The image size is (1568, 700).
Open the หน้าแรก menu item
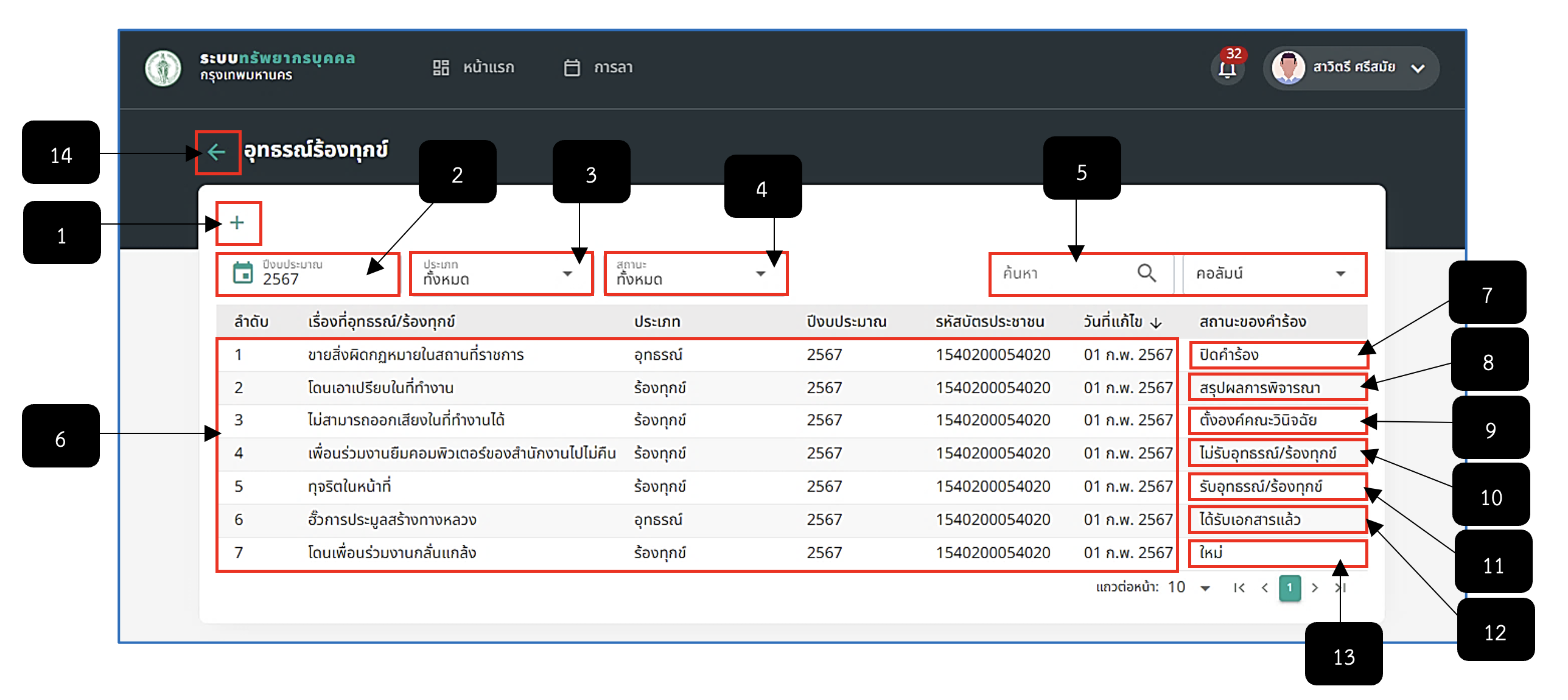(x=474, y=68)
